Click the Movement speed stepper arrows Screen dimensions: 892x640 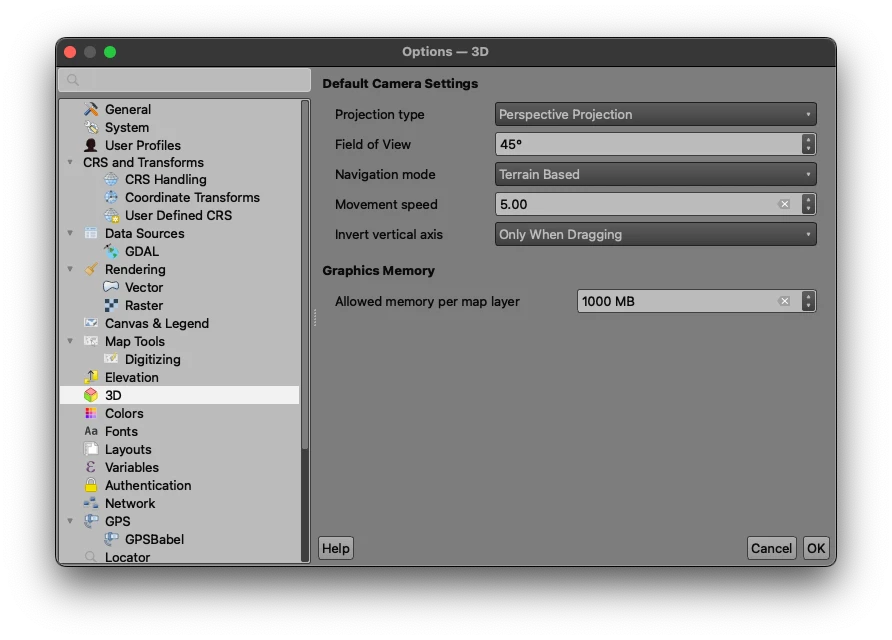[x=808, y=204]
